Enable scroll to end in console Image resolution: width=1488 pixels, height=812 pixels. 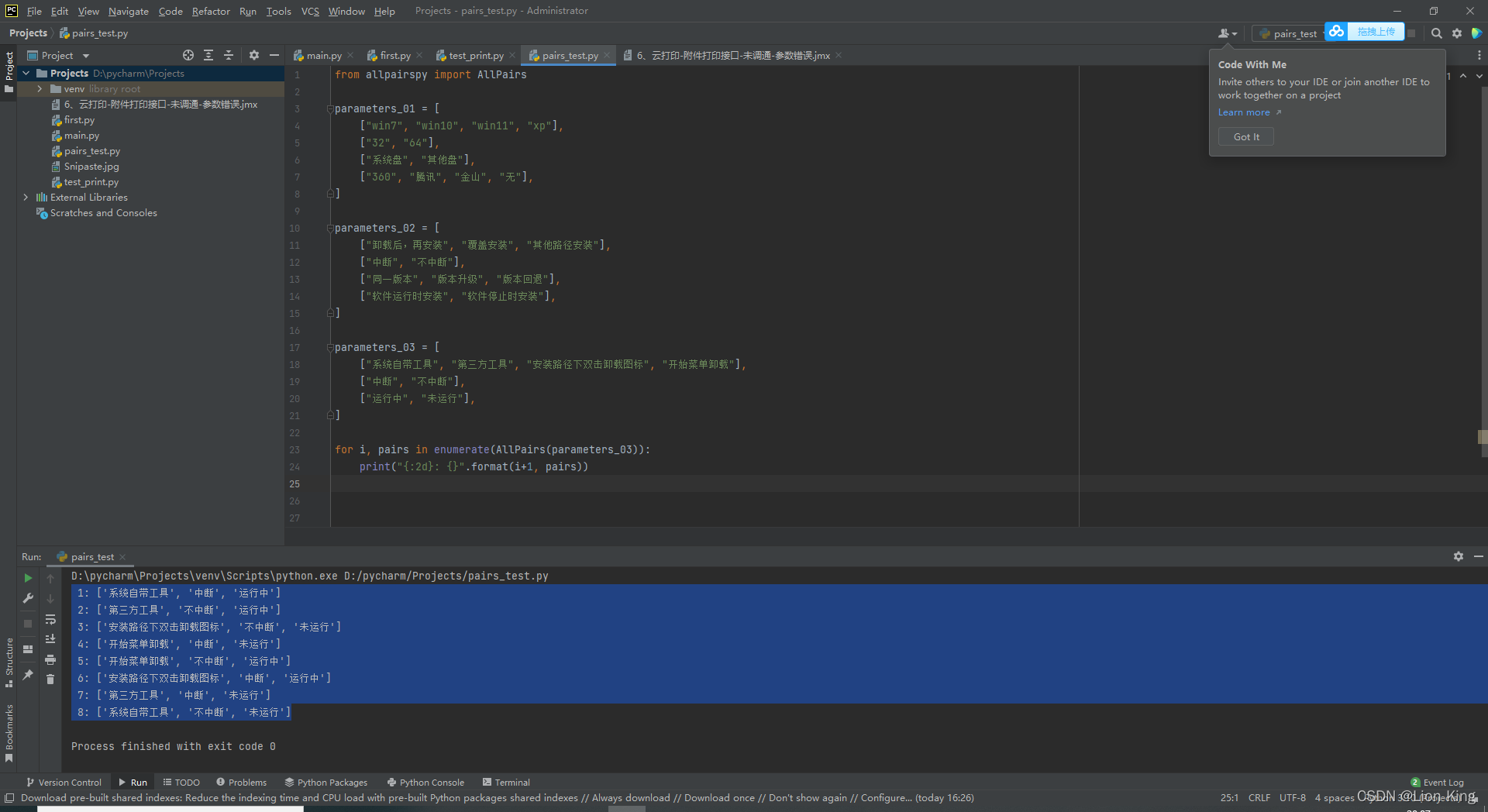point(50,639)
